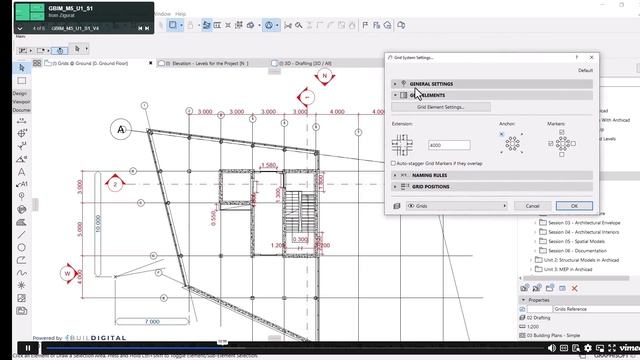Select the Line tool in the toolbox

point(22,235)
